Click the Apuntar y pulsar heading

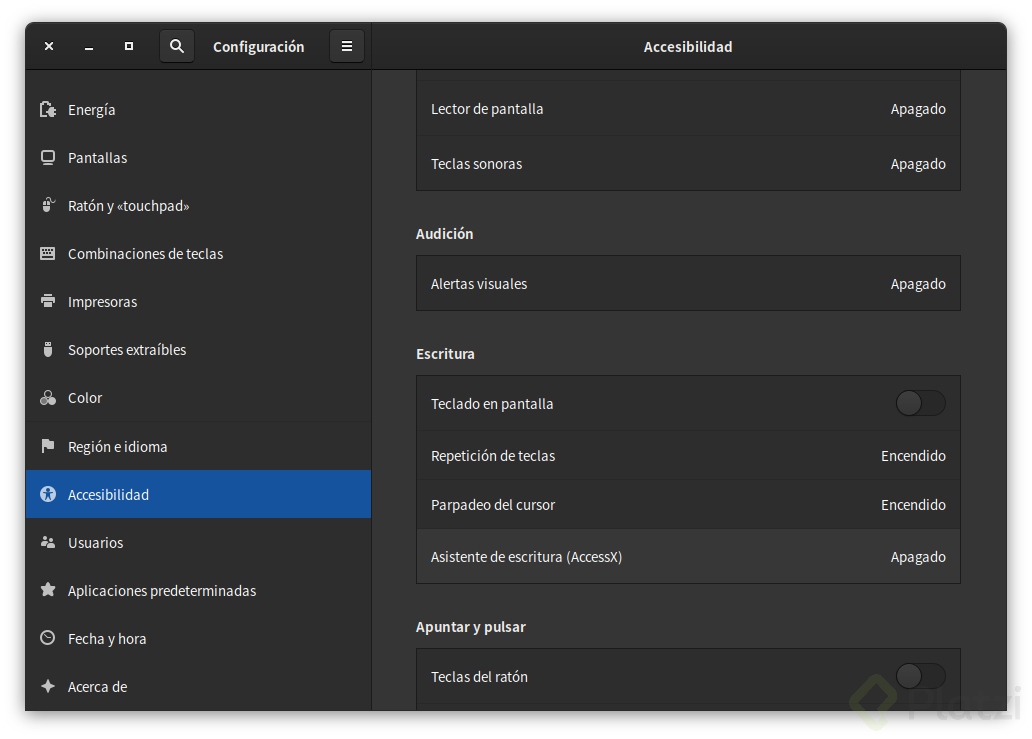(471, 626)
